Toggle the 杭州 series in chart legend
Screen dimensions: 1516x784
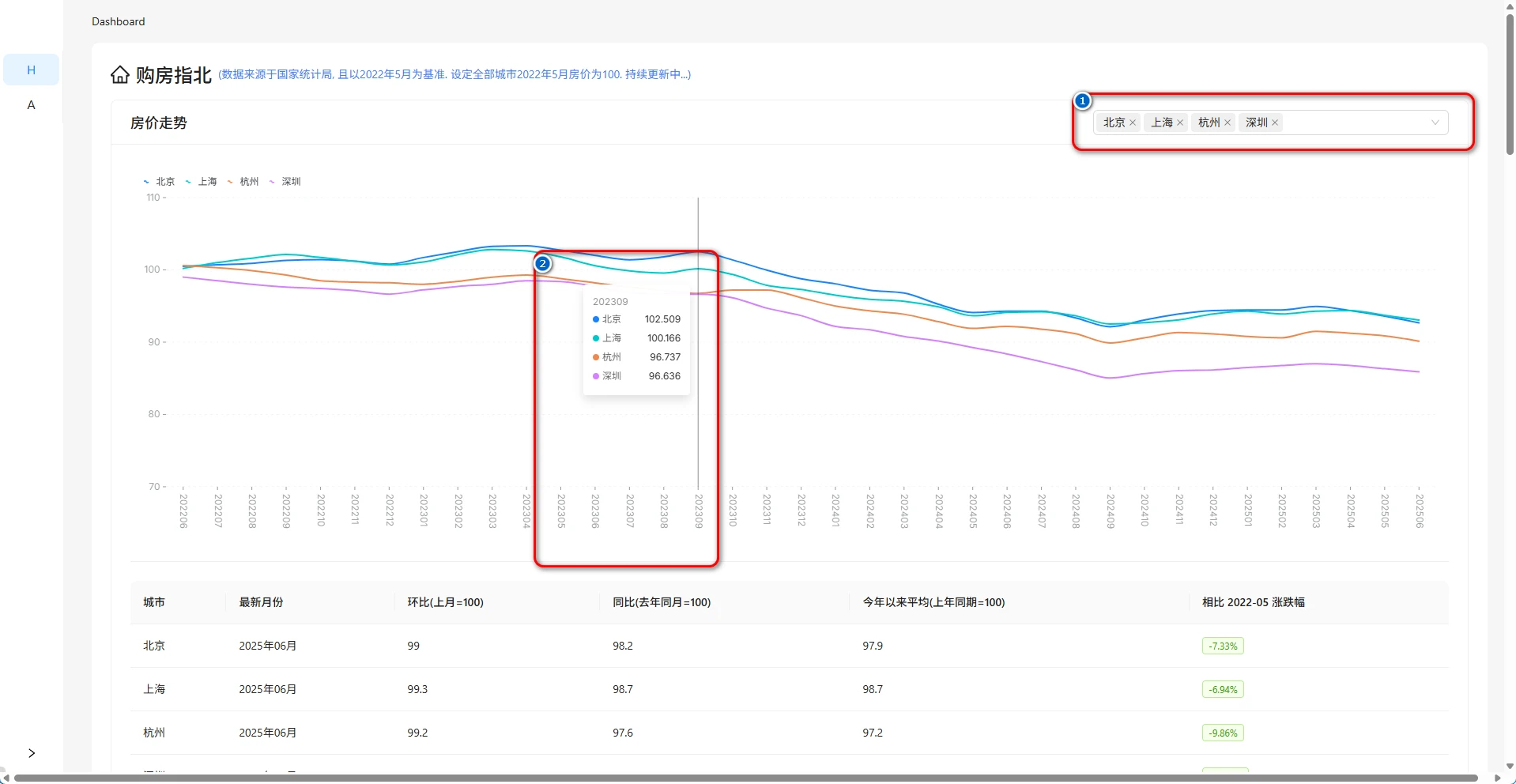243,182
